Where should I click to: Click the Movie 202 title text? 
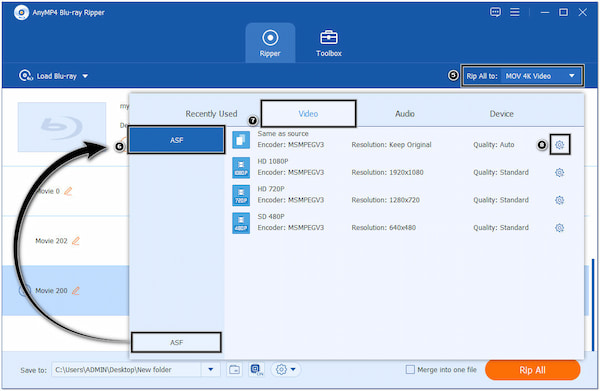point(51,241)
